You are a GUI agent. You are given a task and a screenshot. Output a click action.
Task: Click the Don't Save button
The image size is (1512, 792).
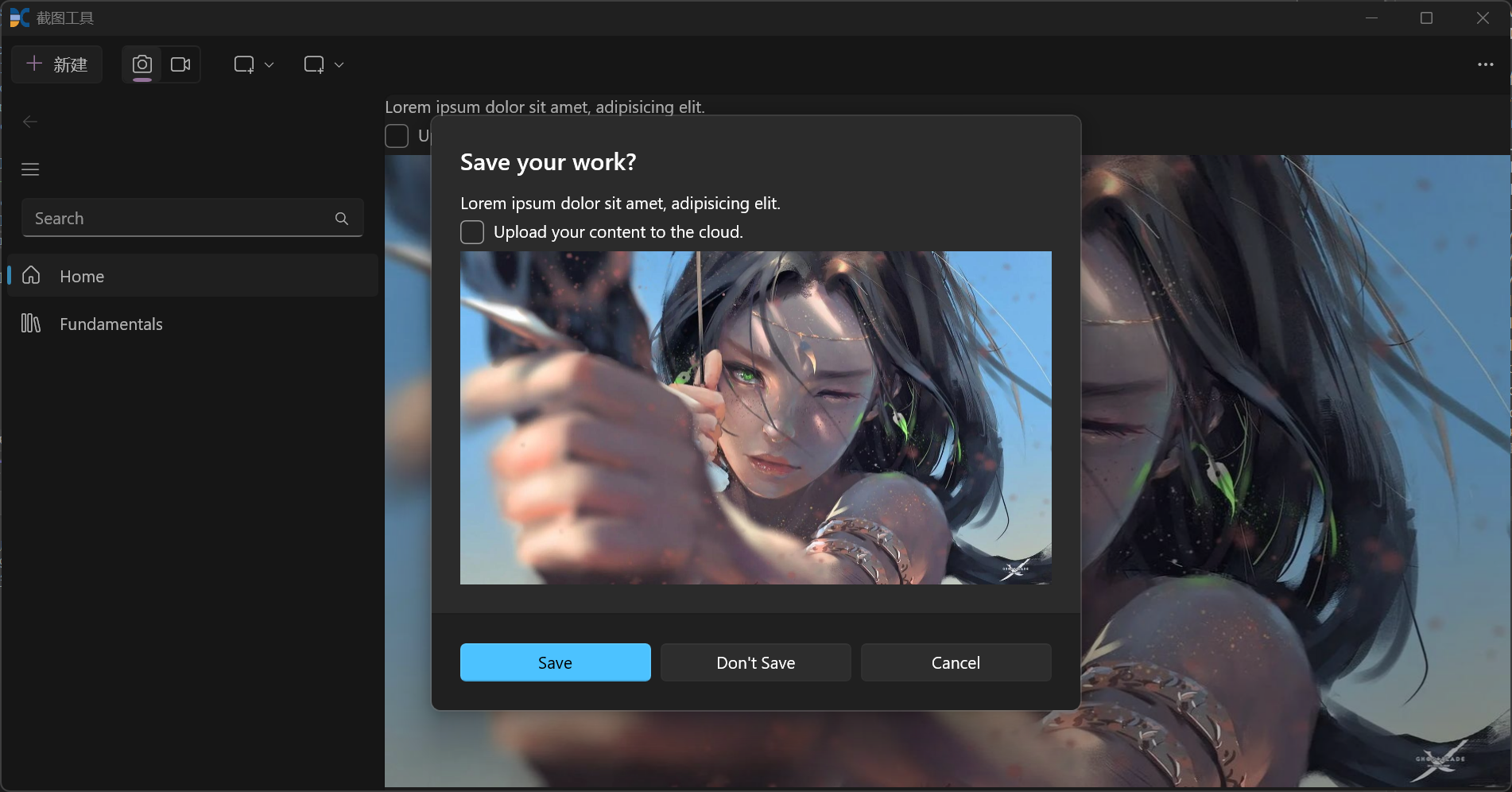tap(755, 662)
